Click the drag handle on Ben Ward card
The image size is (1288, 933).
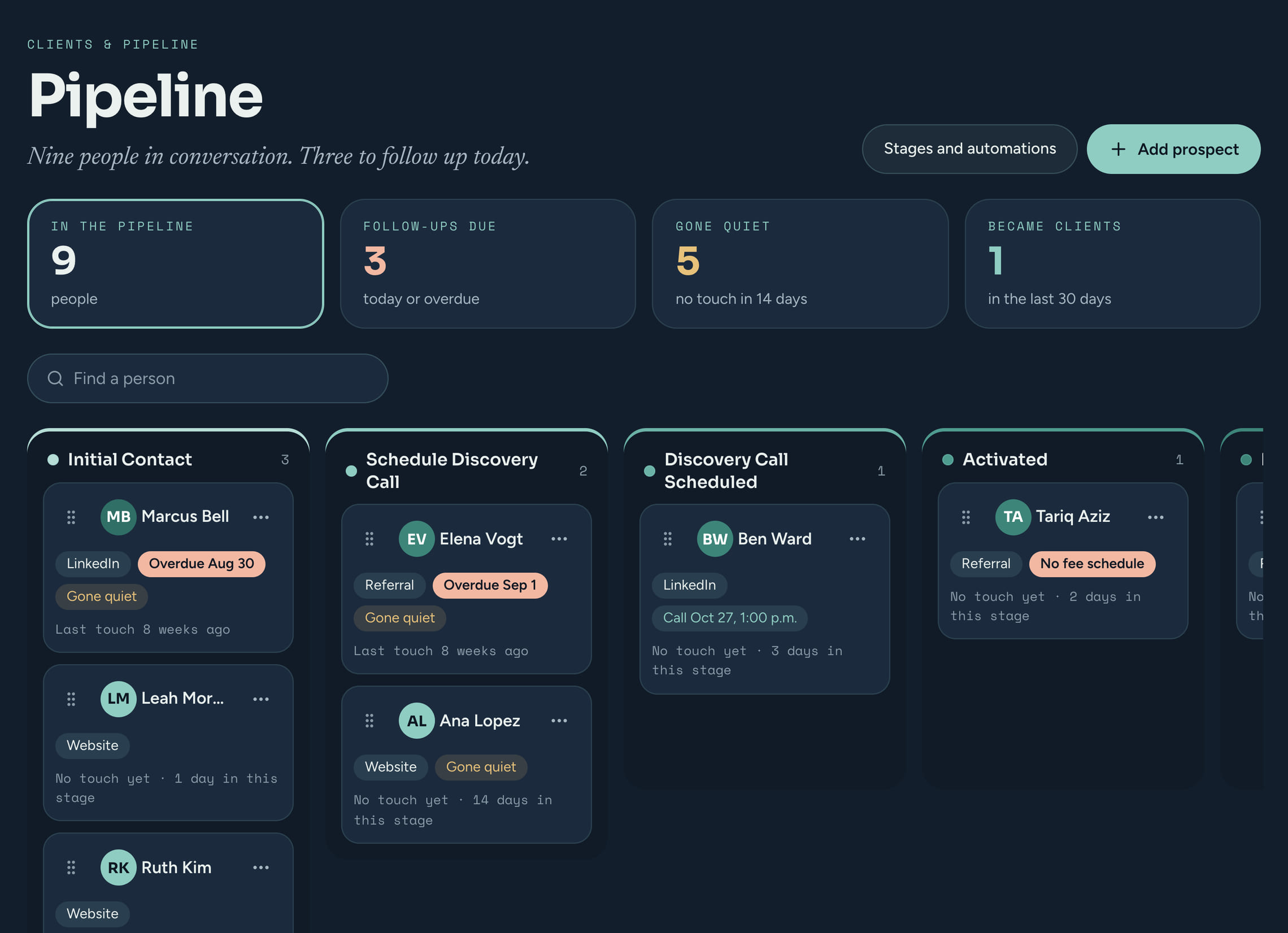[667, 538]
